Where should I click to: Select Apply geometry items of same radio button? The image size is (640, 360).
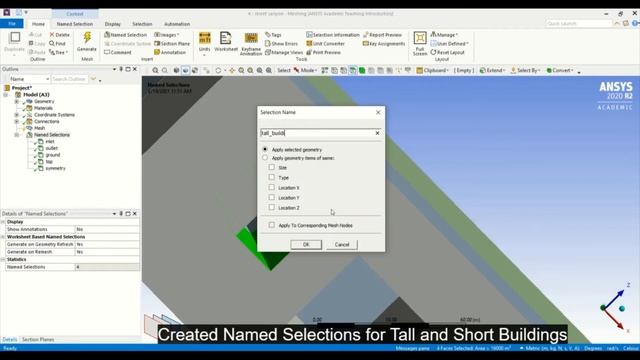click(x=265, y=158)
